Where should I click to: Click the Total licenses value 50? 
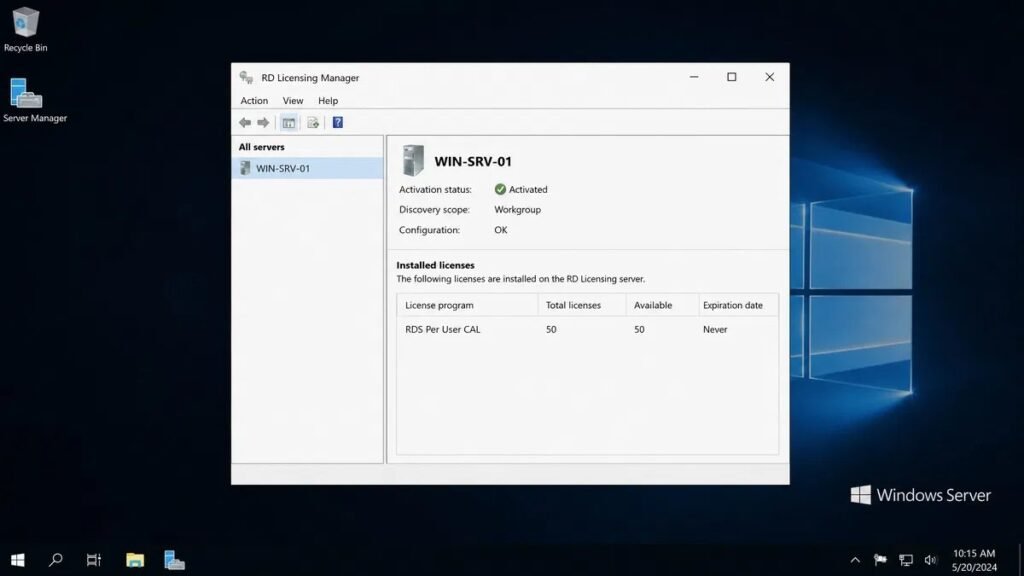551,329
